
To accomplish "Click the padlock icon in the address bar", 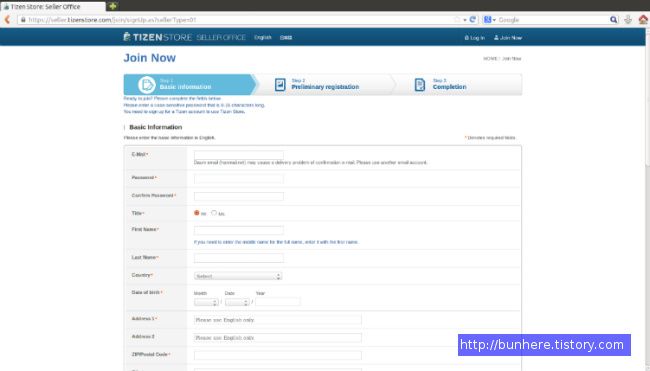I will click(23, 19).
